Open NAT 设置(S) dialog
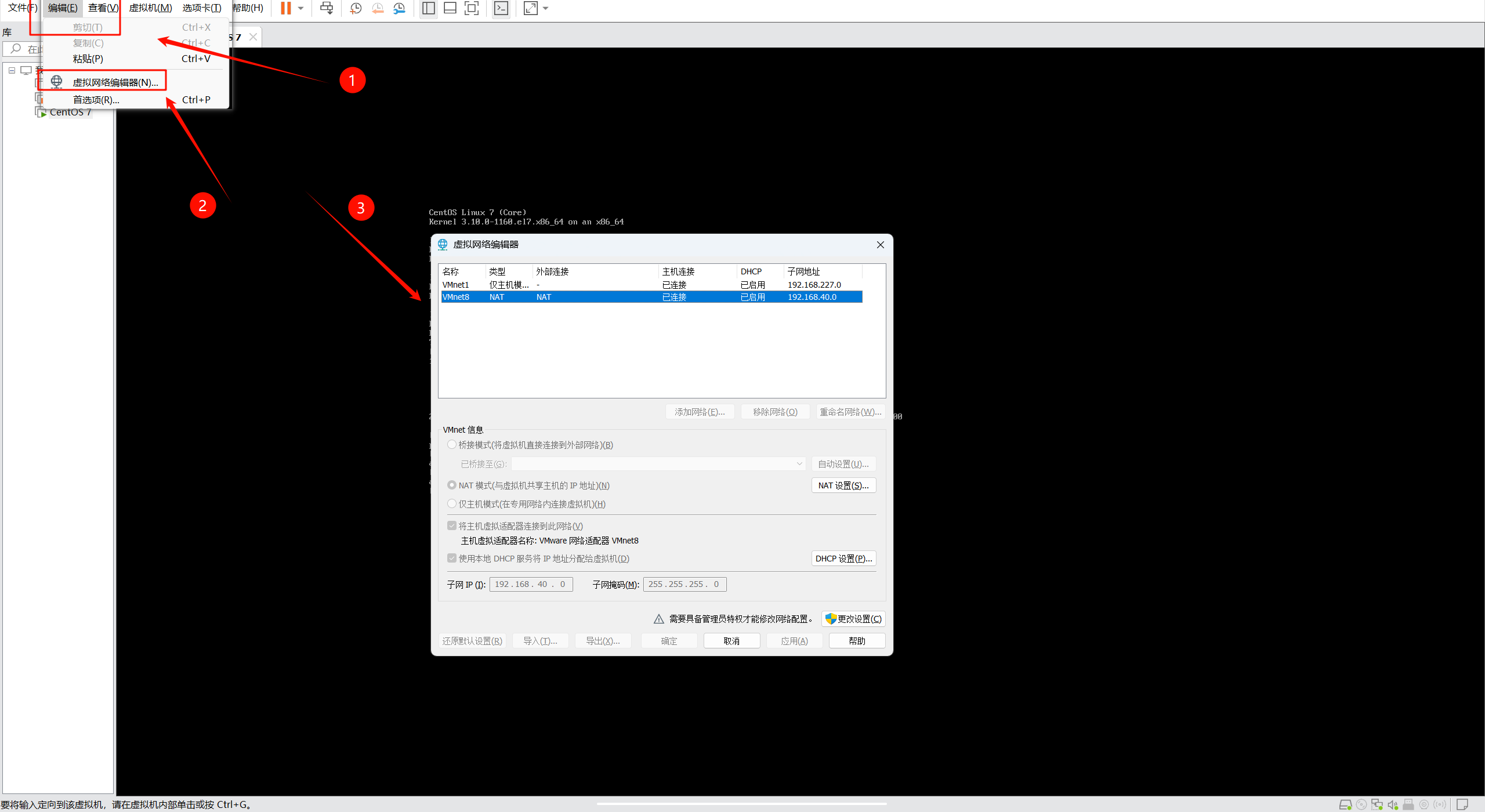Image resolution: width=1485 pixels, height=812 pixels. (x=843, y=485)
